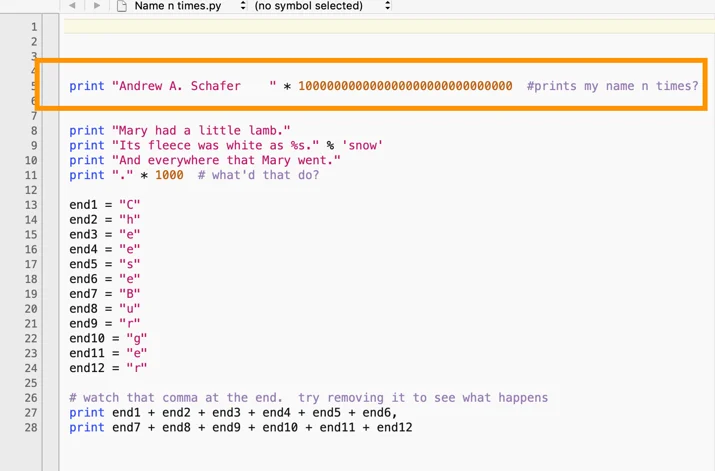The image size is (715, 471).
Task: Click line number 19 in the gutter
Action: 31,294
